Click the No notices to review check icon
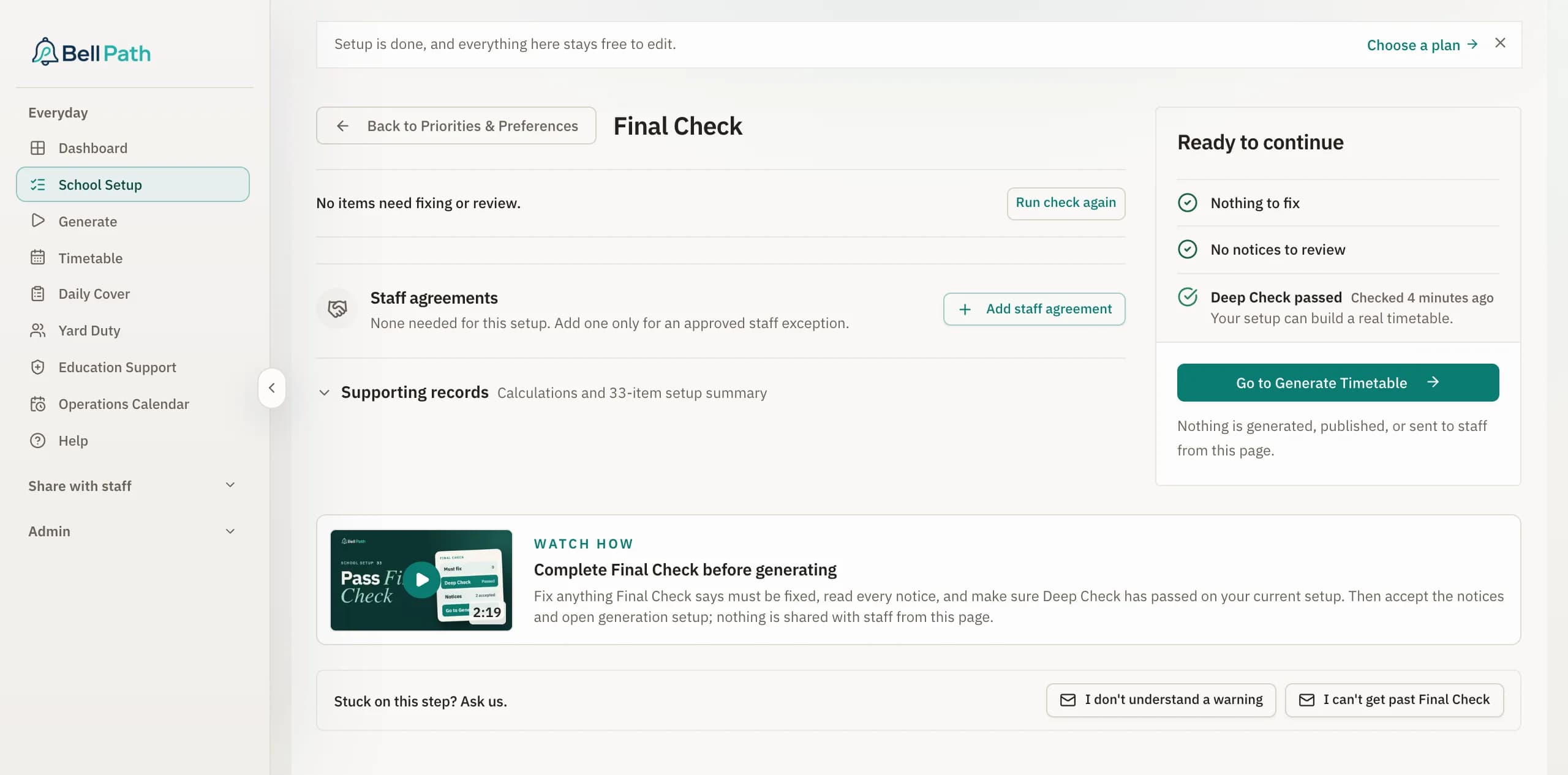 click(1187, 249)
